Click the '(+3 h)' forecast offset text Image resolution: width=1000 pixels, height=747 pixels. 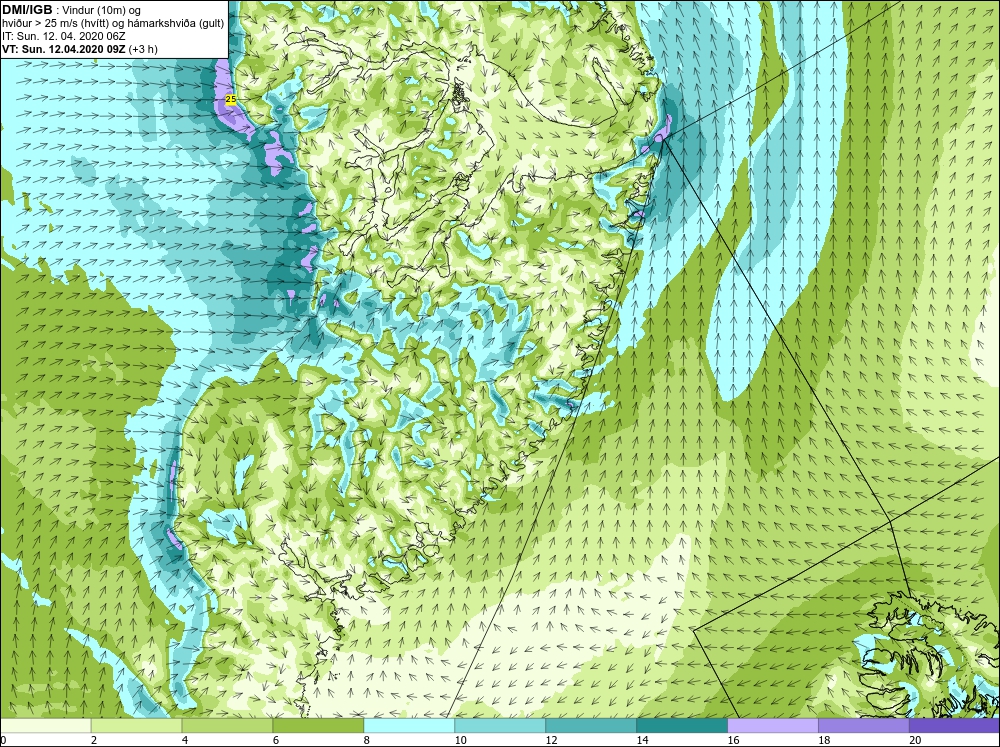click(x=143, y=49)
